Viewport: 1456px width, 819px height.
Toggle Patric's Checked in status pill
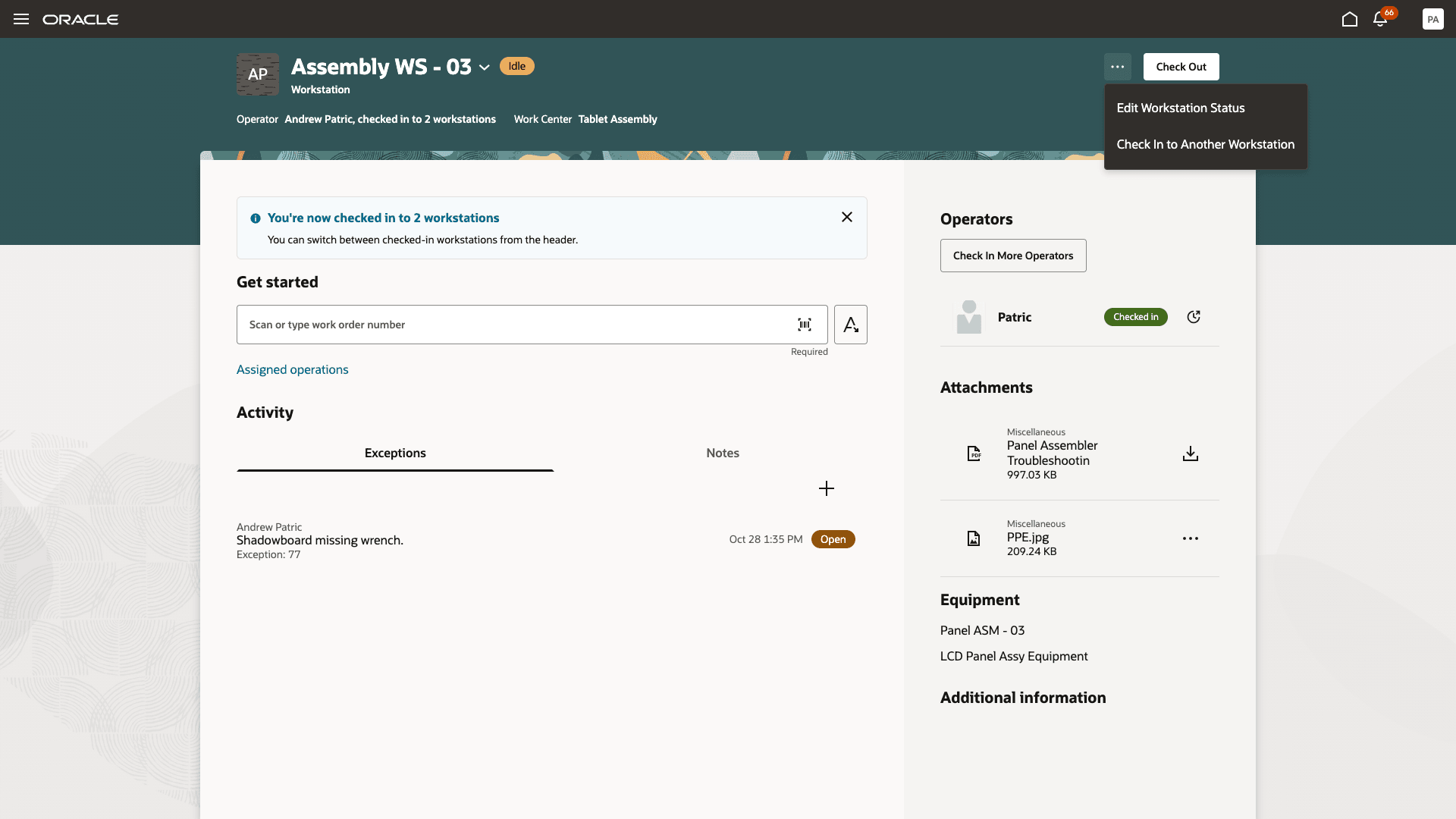(1135, 317)
